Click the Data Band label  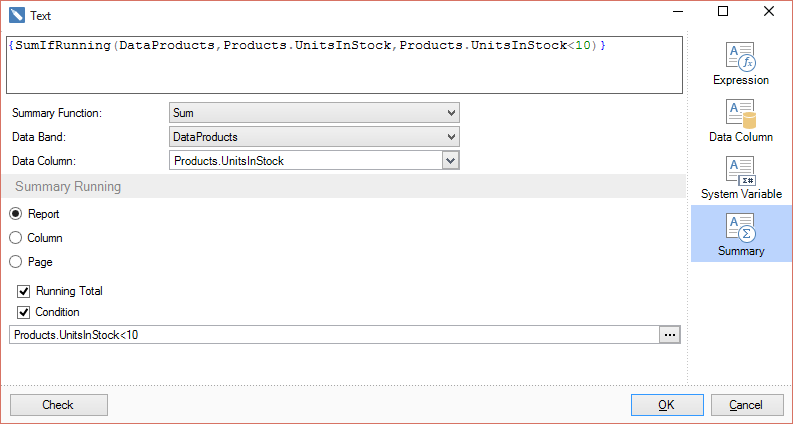pyautogui.click(x=39, y=137)
